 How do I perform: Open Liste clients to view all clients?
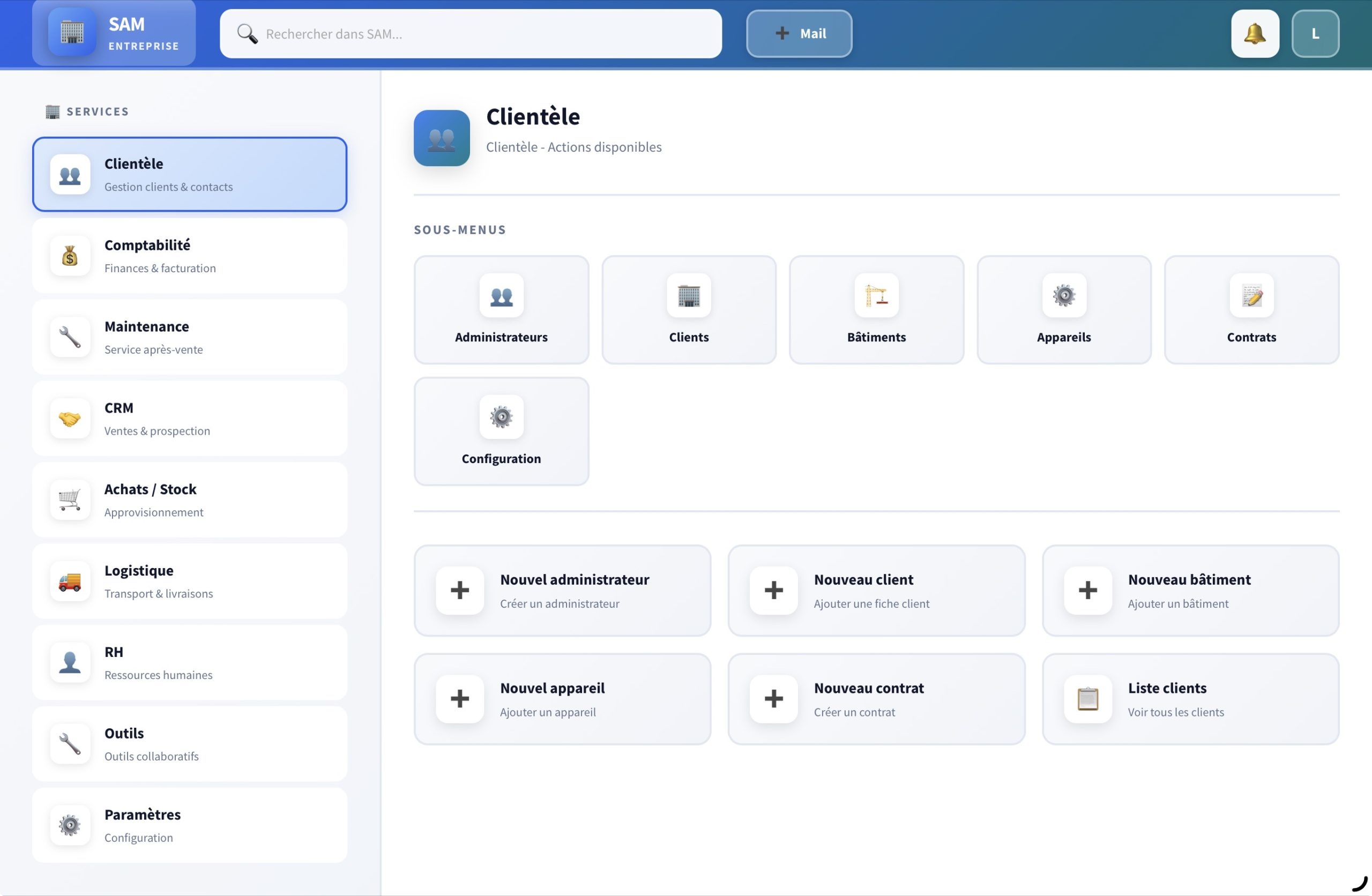point(1190,699)
